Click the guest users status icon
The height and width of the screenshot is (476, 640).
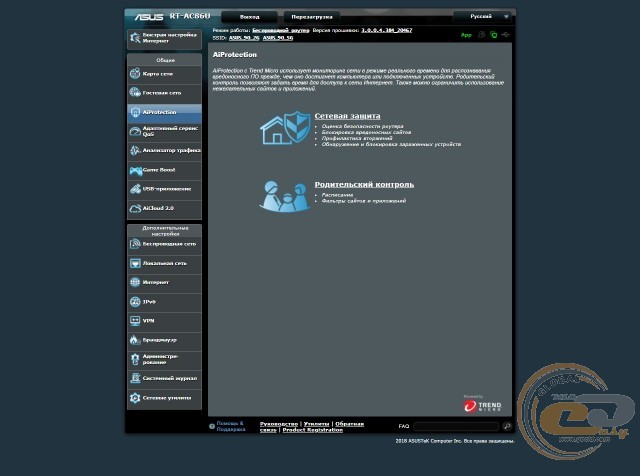pos(482,35)
